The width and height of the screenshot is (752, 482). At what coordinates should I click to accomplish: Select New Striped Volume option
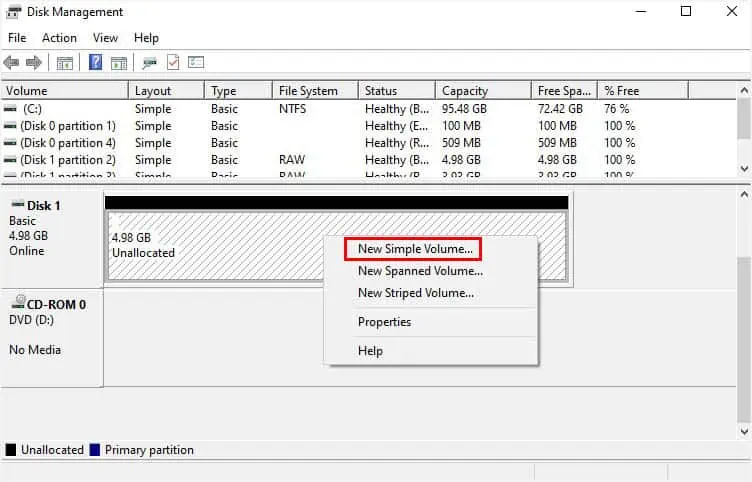point(416,293)
